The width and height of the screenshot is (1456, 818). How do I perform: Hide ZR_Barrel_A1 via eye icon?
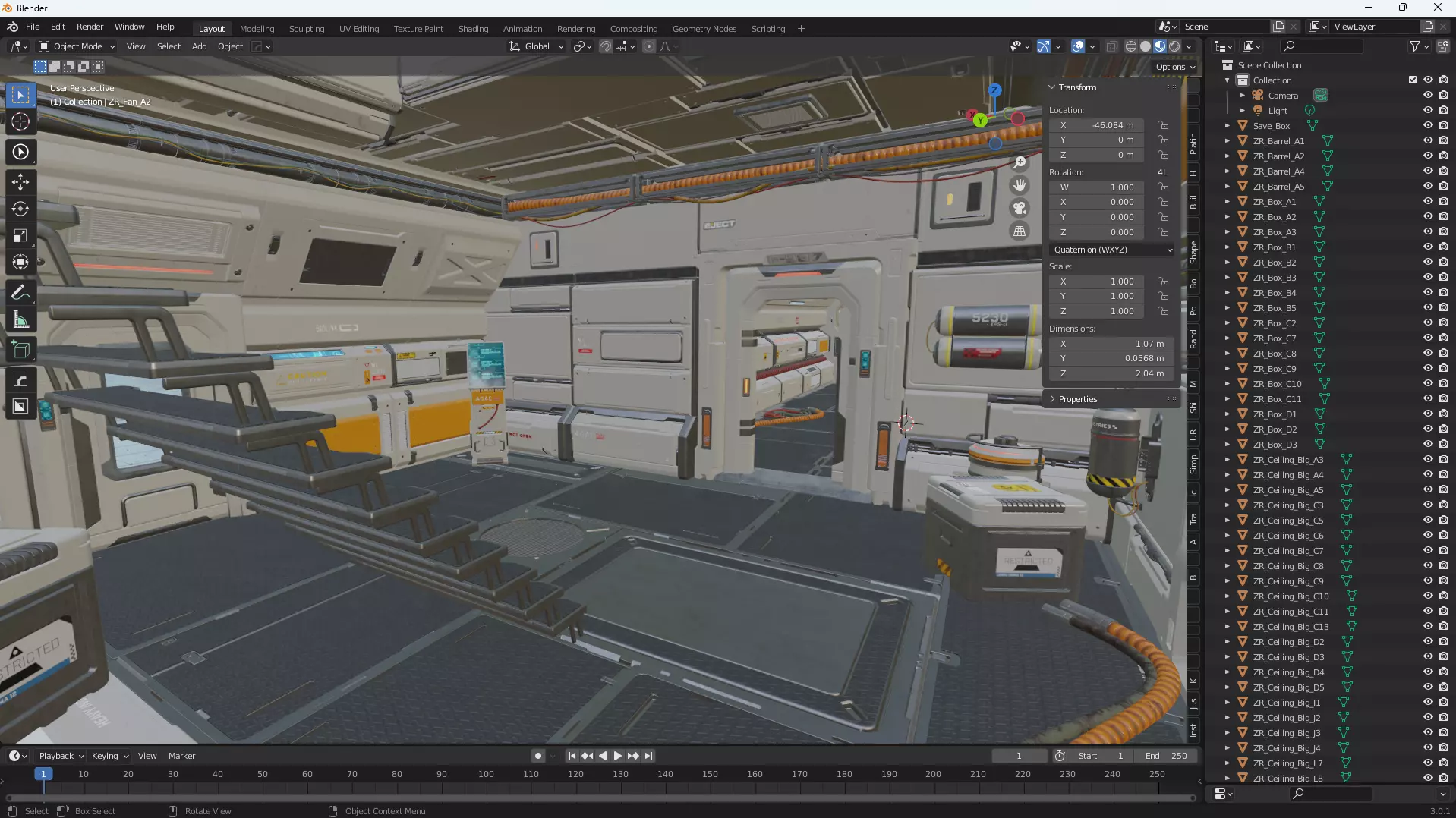[x=1428, y=141]
